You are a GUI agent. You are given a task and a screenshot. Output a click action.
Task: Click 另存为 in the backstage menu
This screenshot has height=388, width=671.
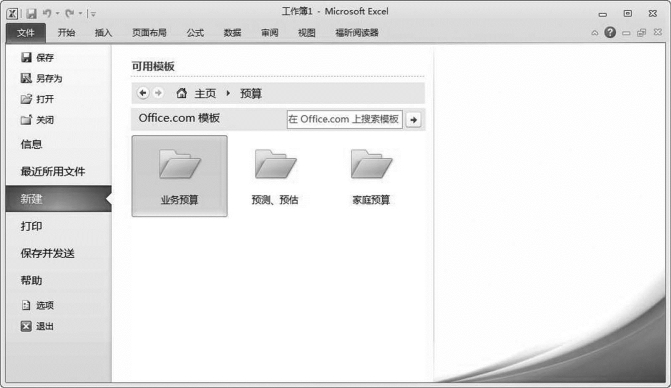42,78
